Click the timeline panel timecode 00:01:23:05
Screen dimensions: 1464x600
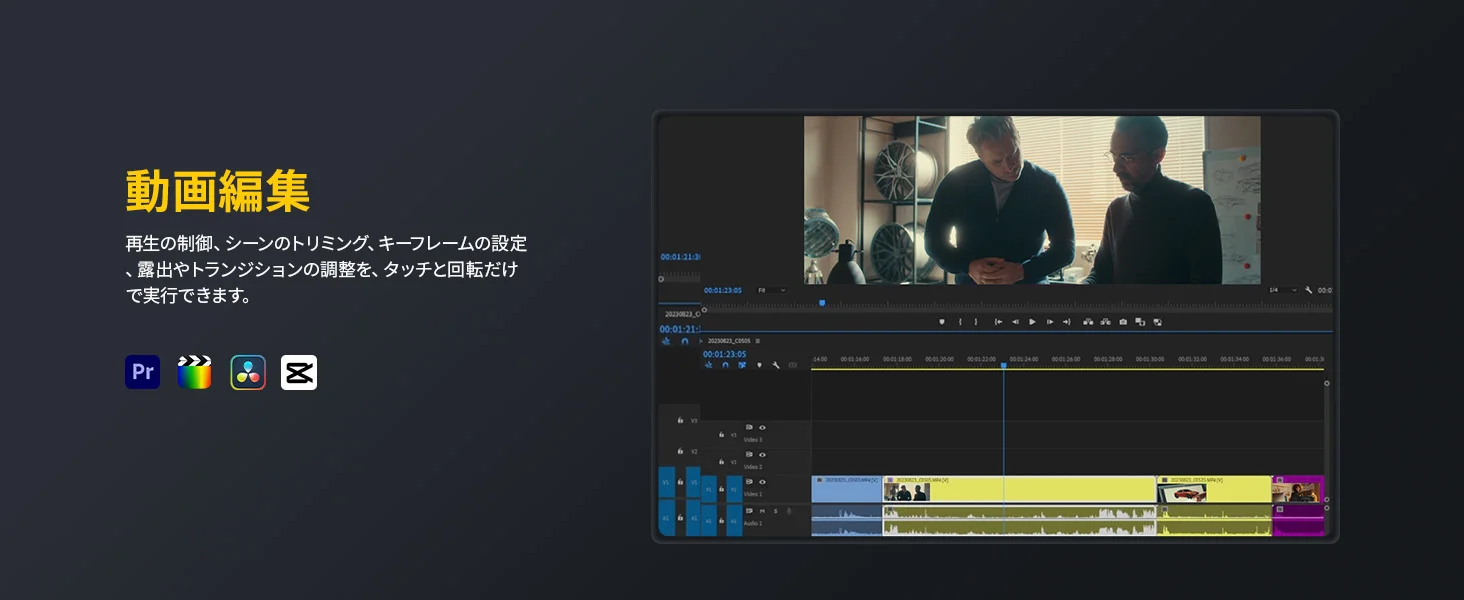tap(724, 354)
